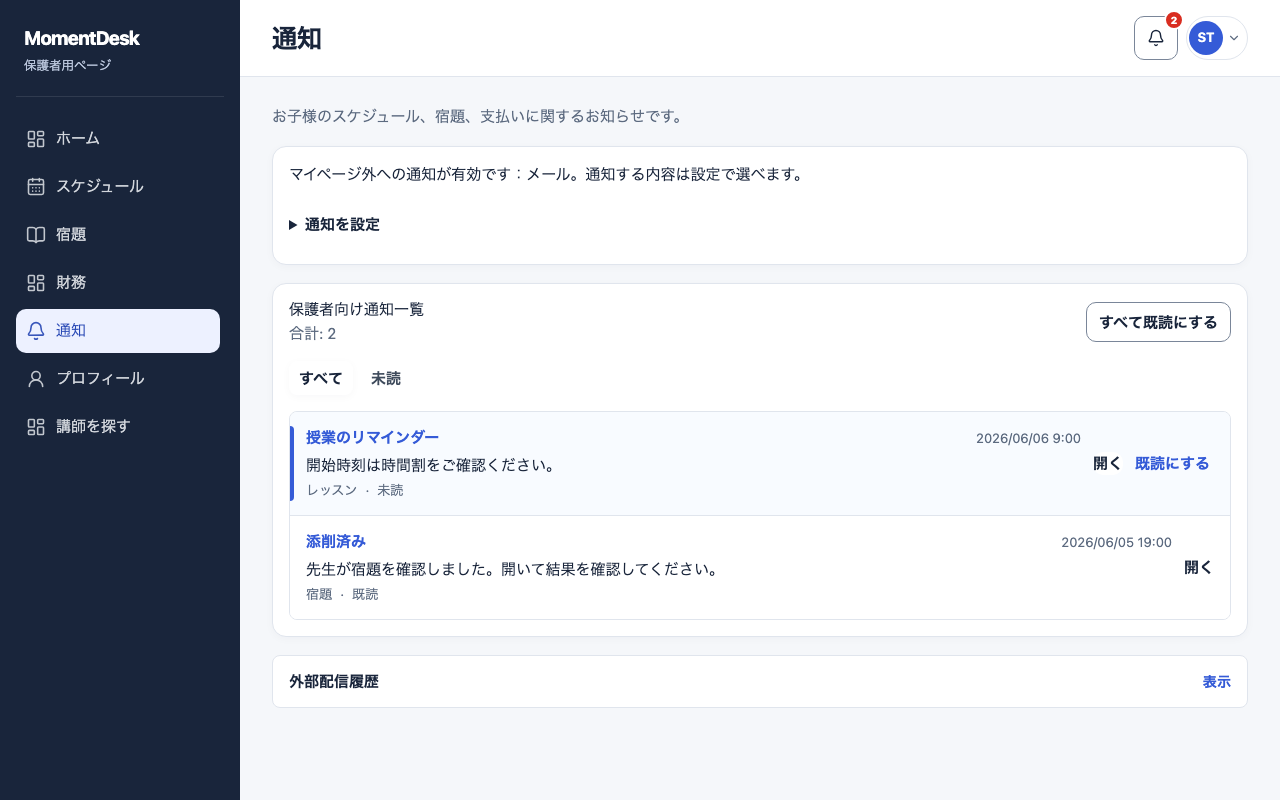1280x800 pixels.
Task: Click the スケジュール calendar icon
Action: [x=36, y=187]
